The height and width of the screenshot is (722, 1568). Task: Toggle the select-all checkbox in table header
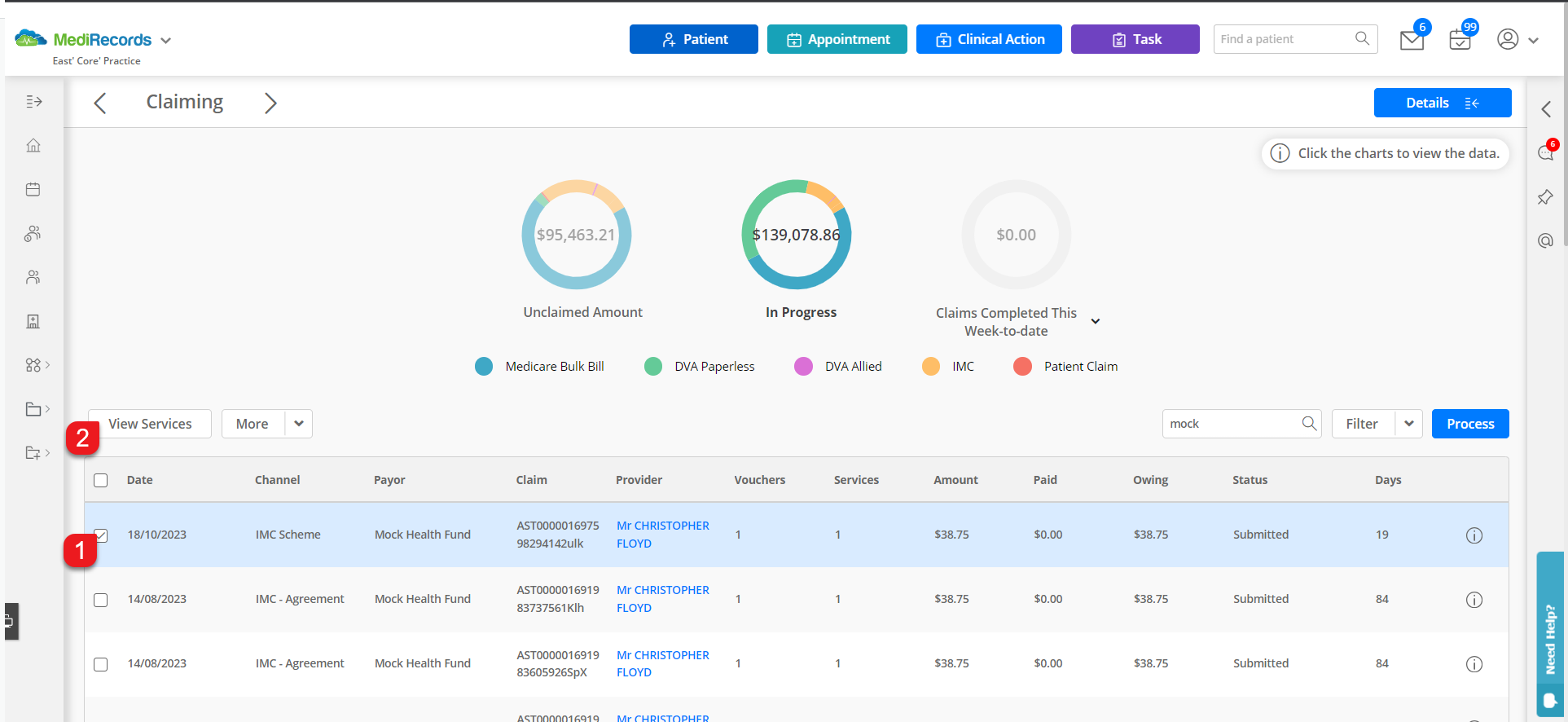pyautogui.click(x=101, y=480)
